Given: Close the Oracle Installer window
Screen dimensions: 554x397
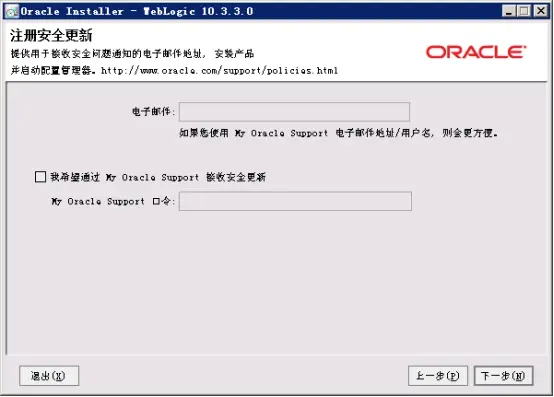Looking at the screenshot, I should point(541,11).
